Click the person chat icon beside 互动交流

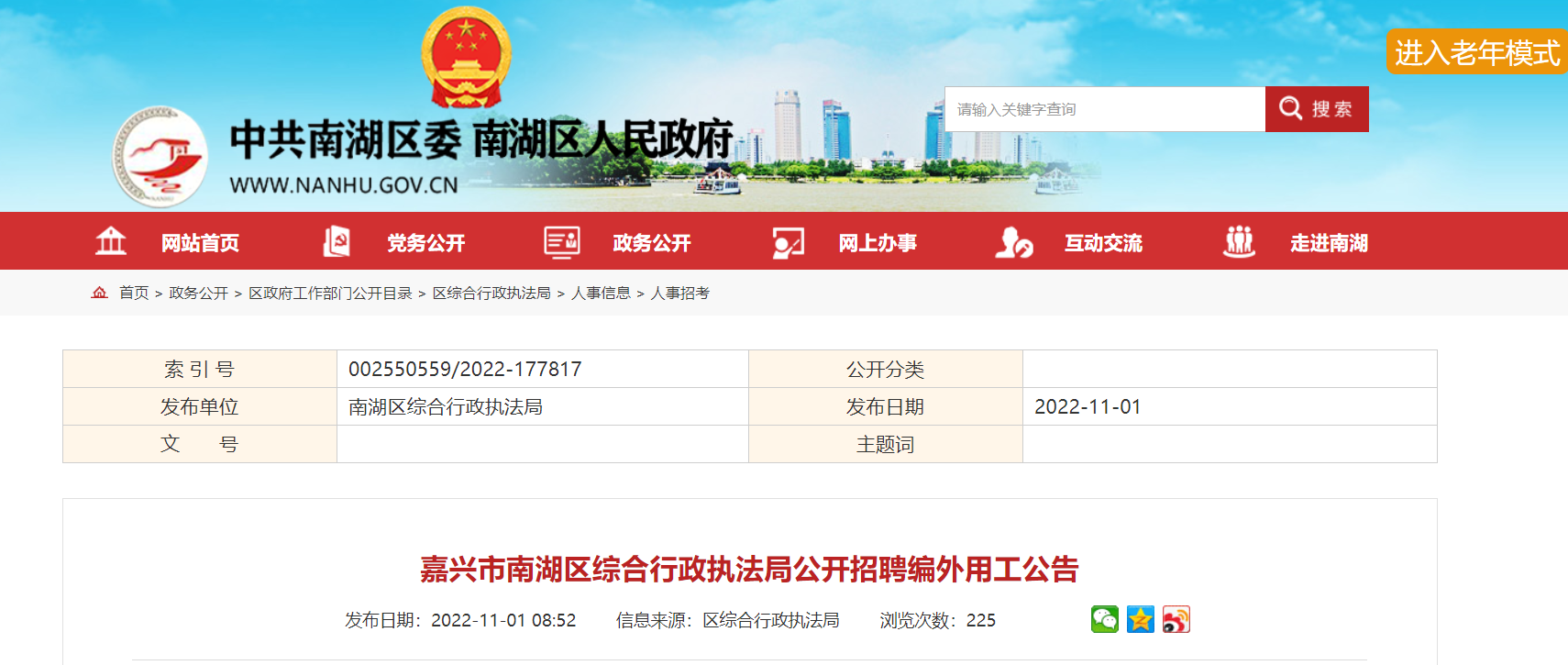(1014, 242)
